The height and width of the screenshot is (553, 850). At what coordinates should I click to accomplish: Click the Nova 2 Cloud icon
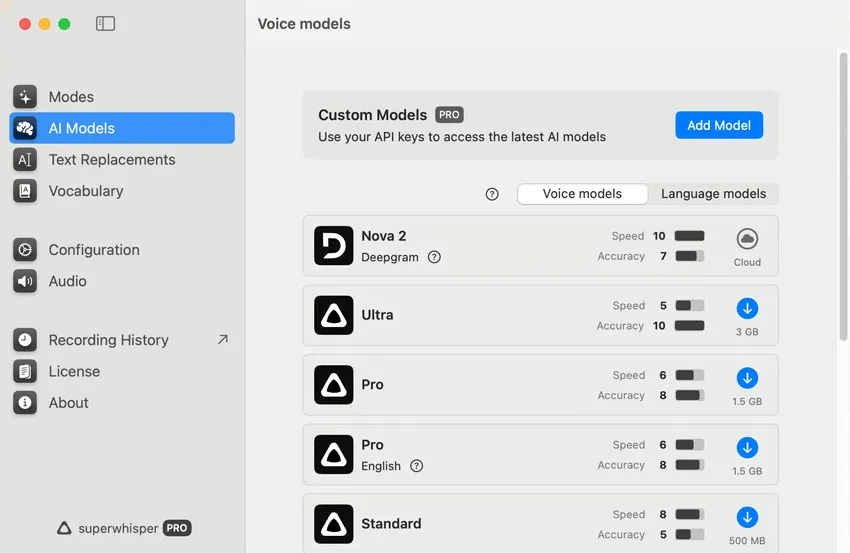(x=747, y=239)
